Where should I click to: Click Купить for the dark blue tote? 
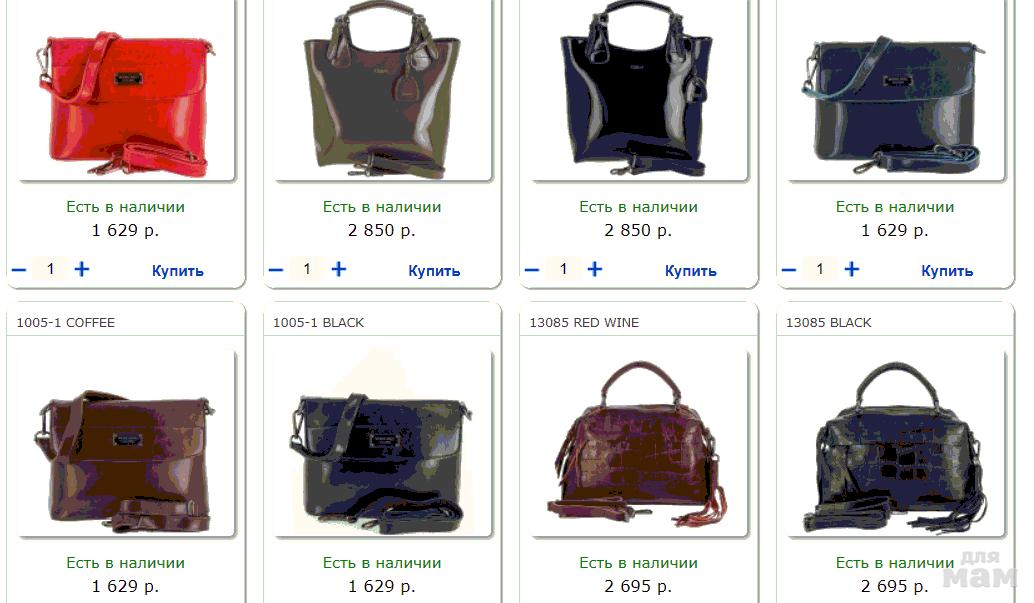coord(690,270)
